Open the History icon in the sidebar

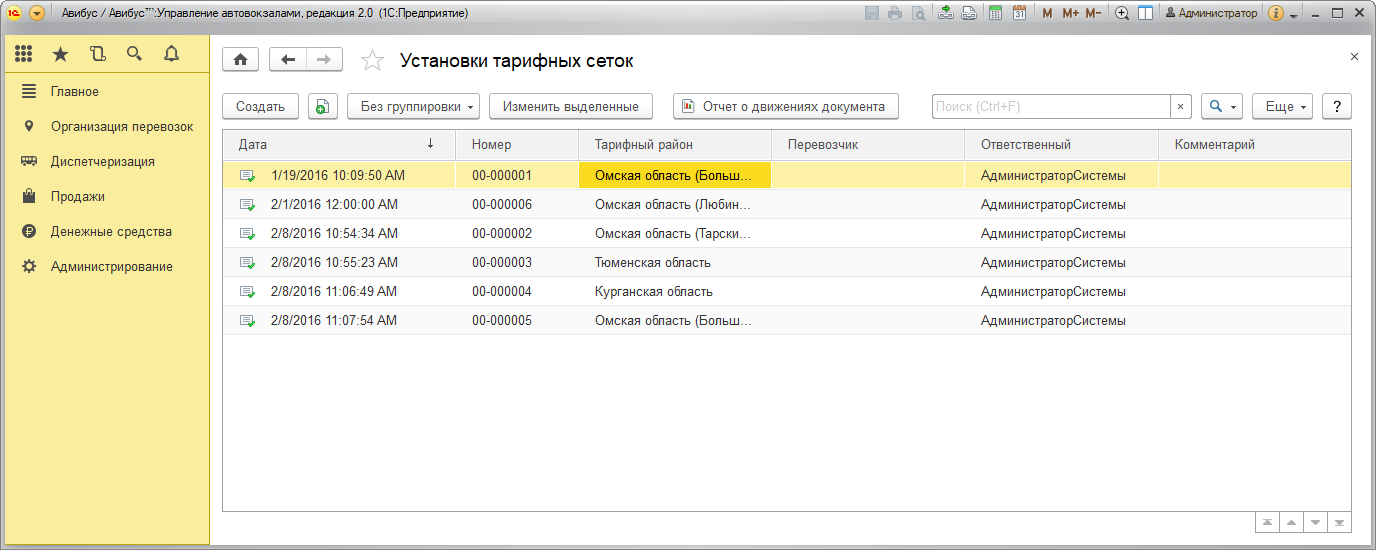pos(97,54)
